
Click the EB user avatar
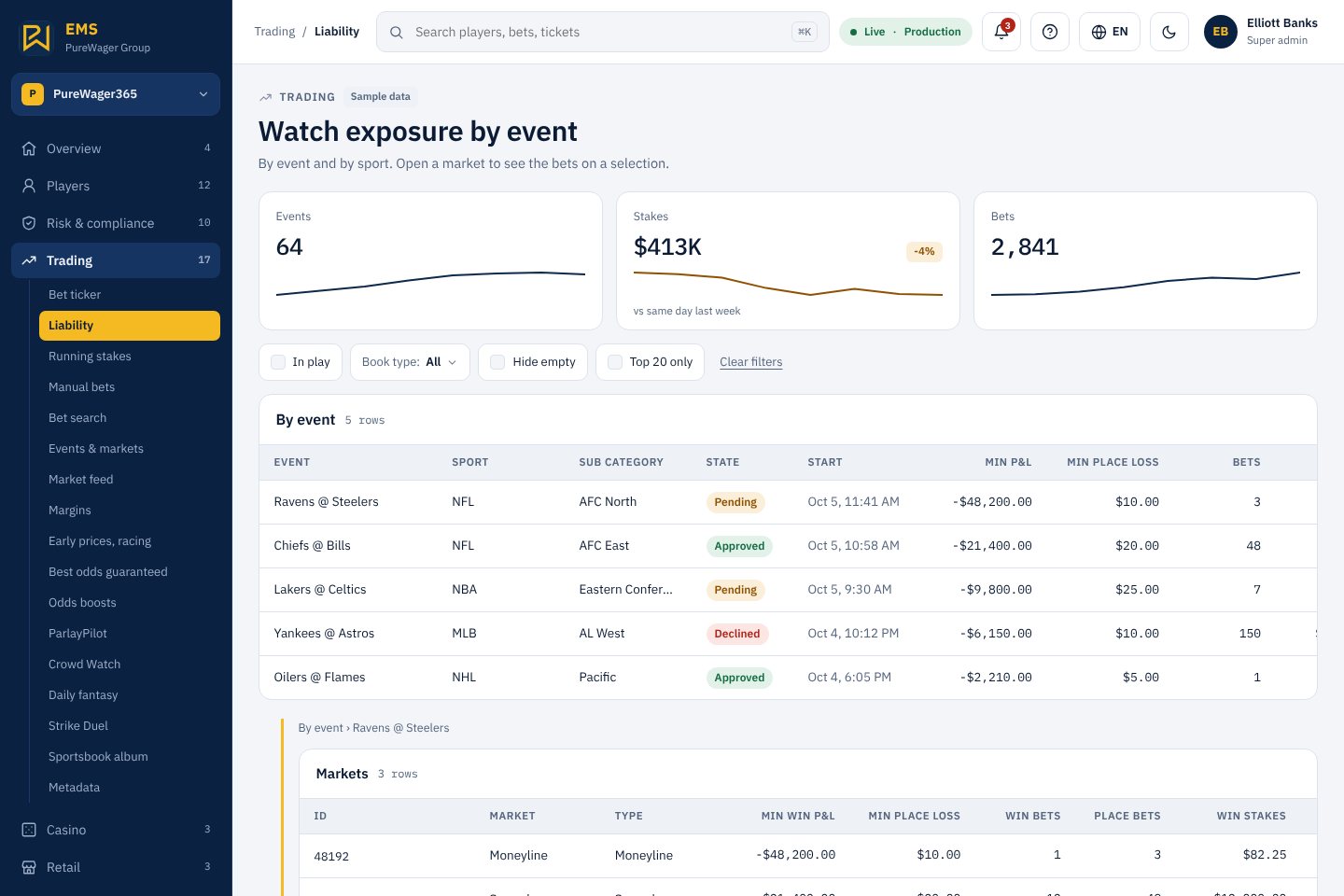point(1221,32)
